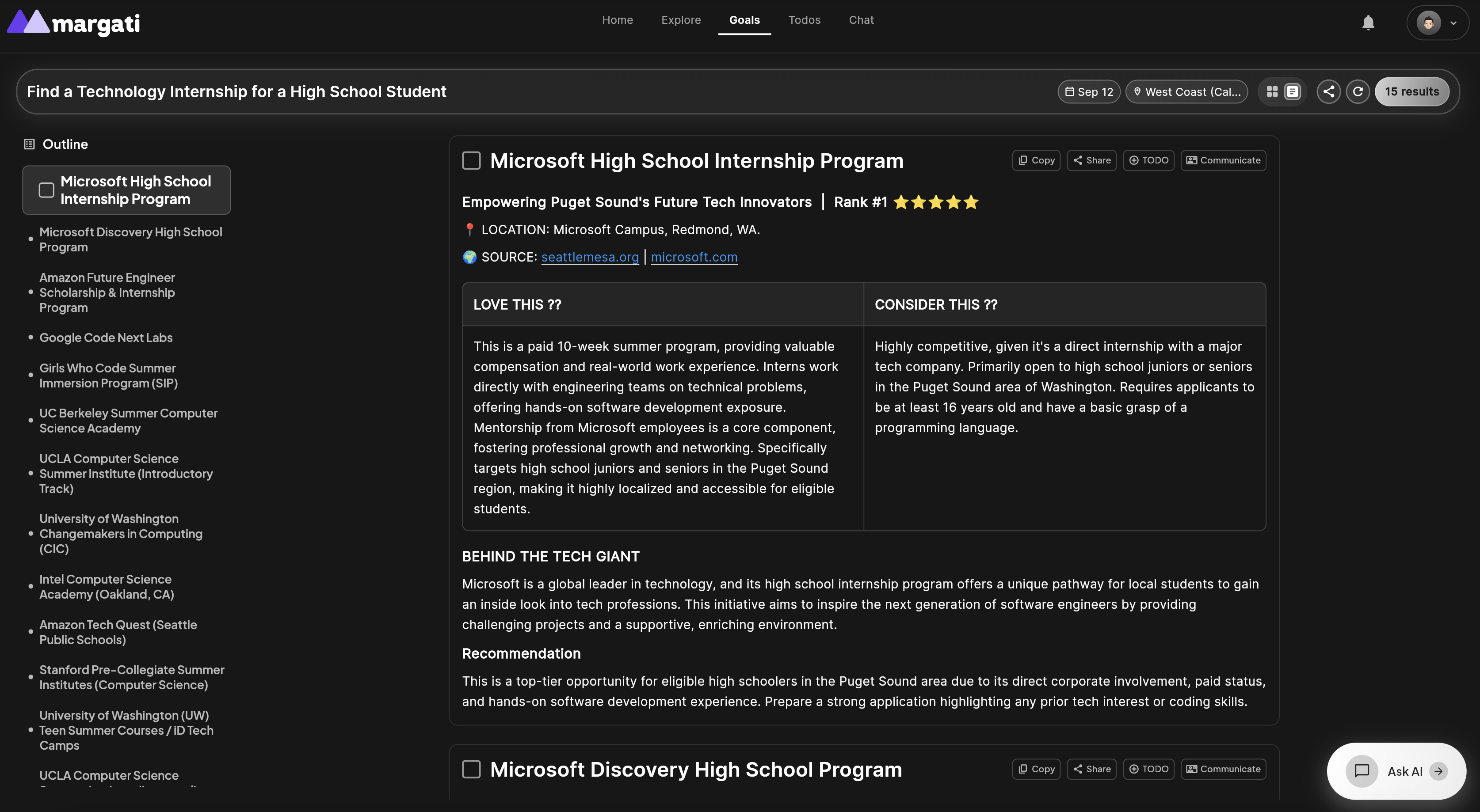The height and width of the screenshot is (812, 1480).
Task: Select Google Code Next Labs in outline
Action: (x=106, y=338)
